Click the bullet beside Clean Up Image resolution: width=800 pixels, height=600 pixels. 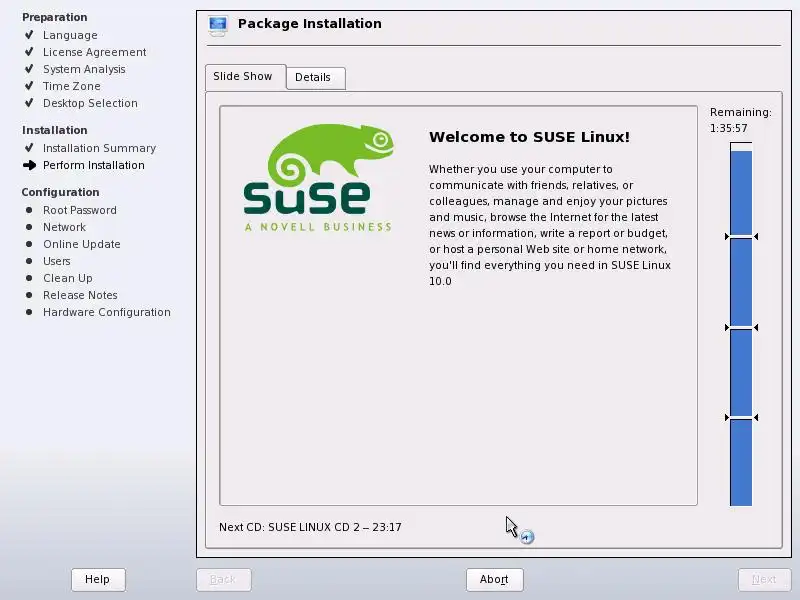[x=29, y=278]
